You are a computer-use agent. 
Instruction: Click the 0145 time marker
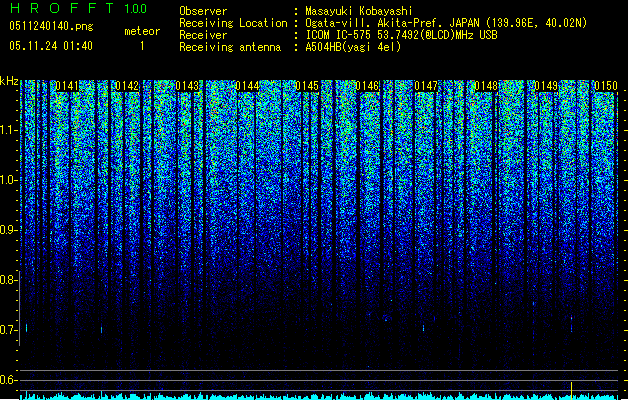[x=307, y=86]
